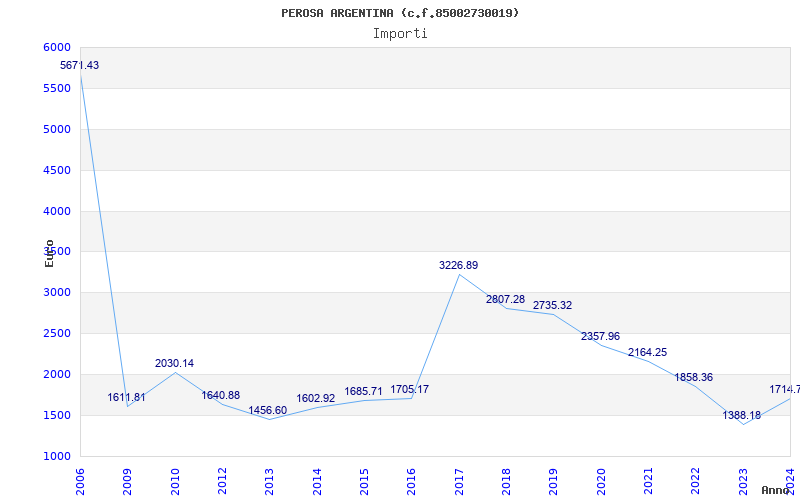Click the 2017 x-axis year label
This screenshot has width=800, height=500.
459,481
